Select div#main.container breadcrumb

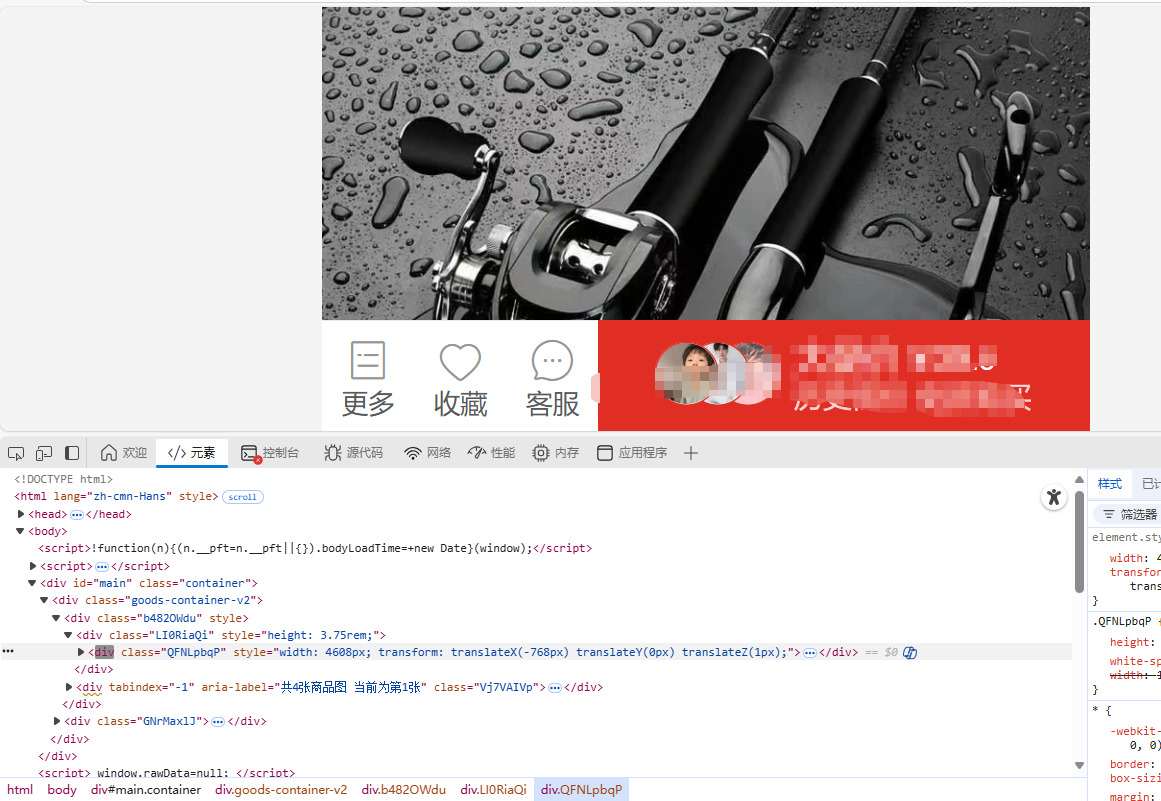146,789
